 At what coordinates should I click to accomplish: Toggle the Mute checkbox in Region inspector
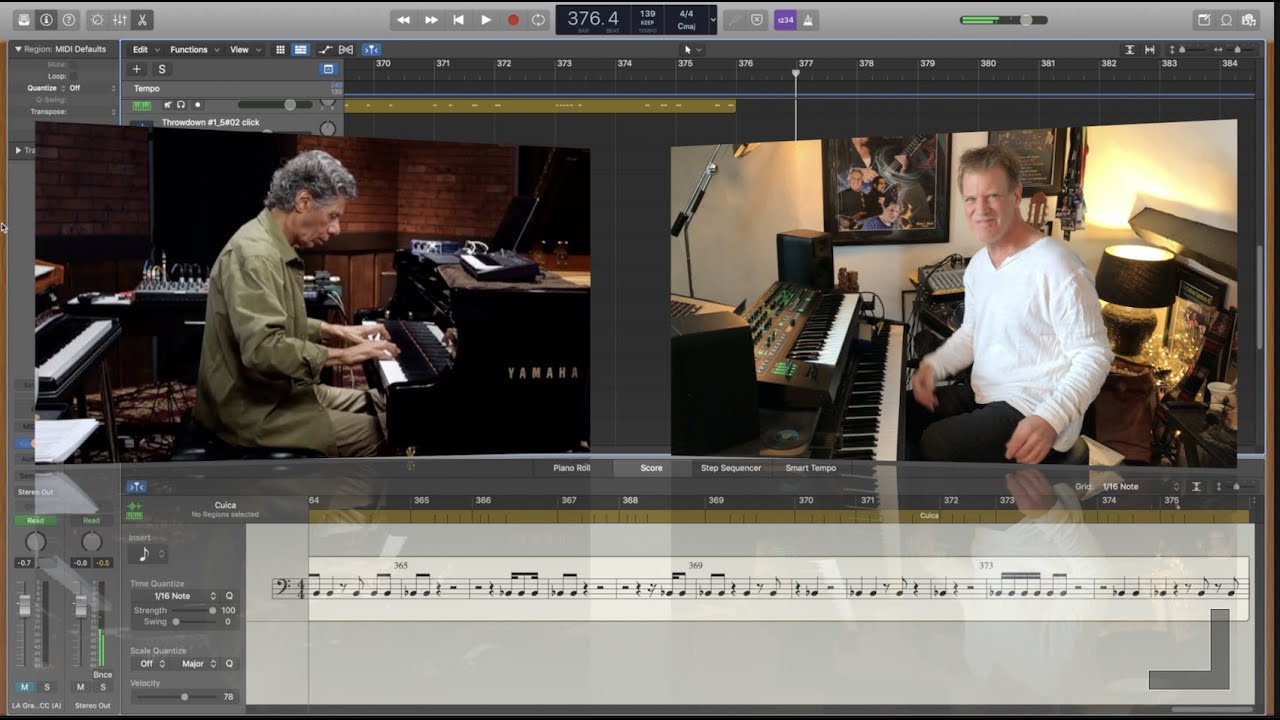point(73,64)
